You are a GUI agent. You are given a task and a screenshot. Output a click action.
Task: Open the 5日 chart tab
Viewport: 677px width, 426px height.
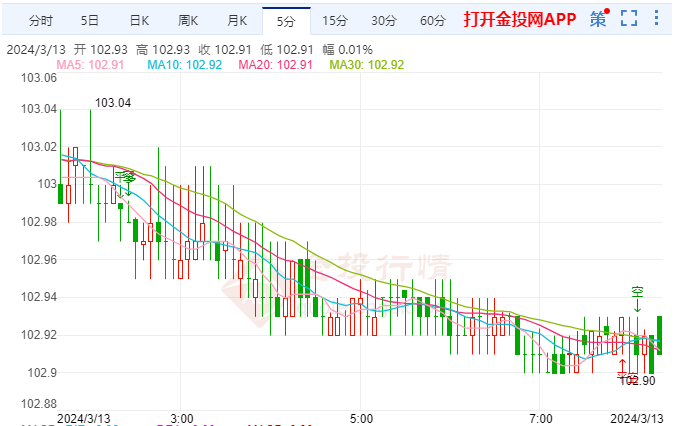coord(90,20)
